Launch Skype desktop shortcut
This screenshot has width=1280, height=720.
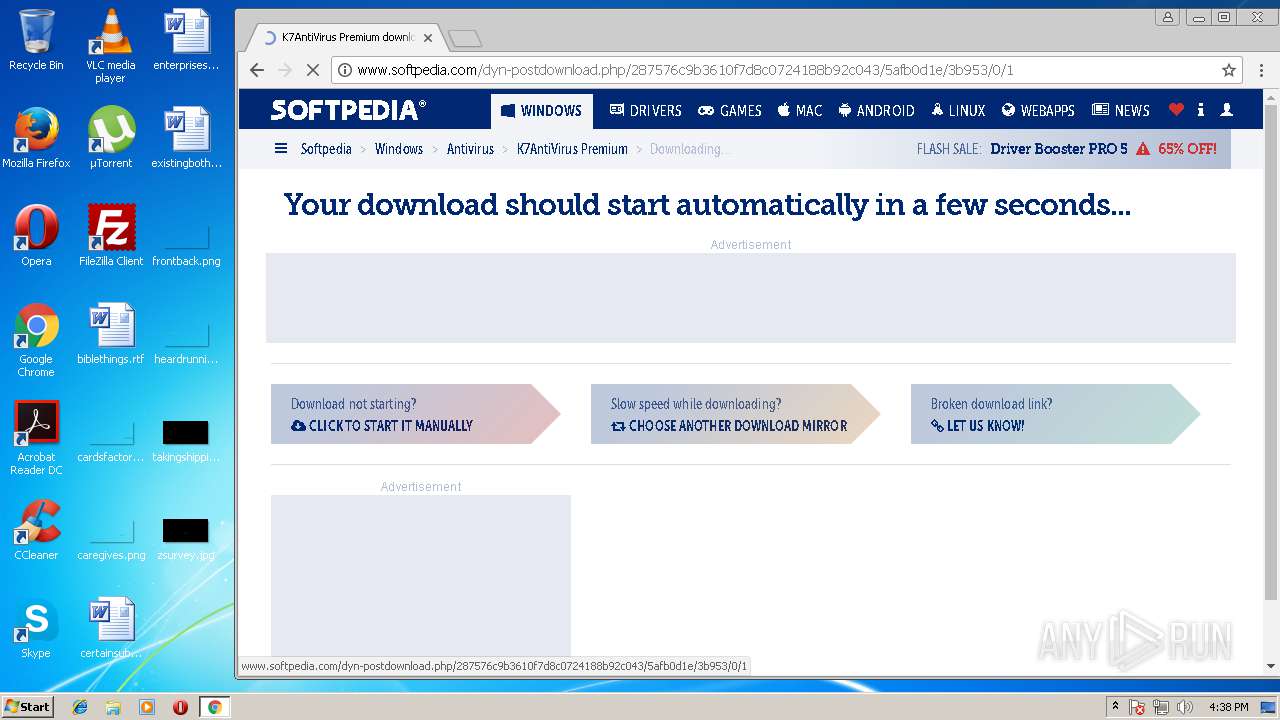click(x=36, y=627)
